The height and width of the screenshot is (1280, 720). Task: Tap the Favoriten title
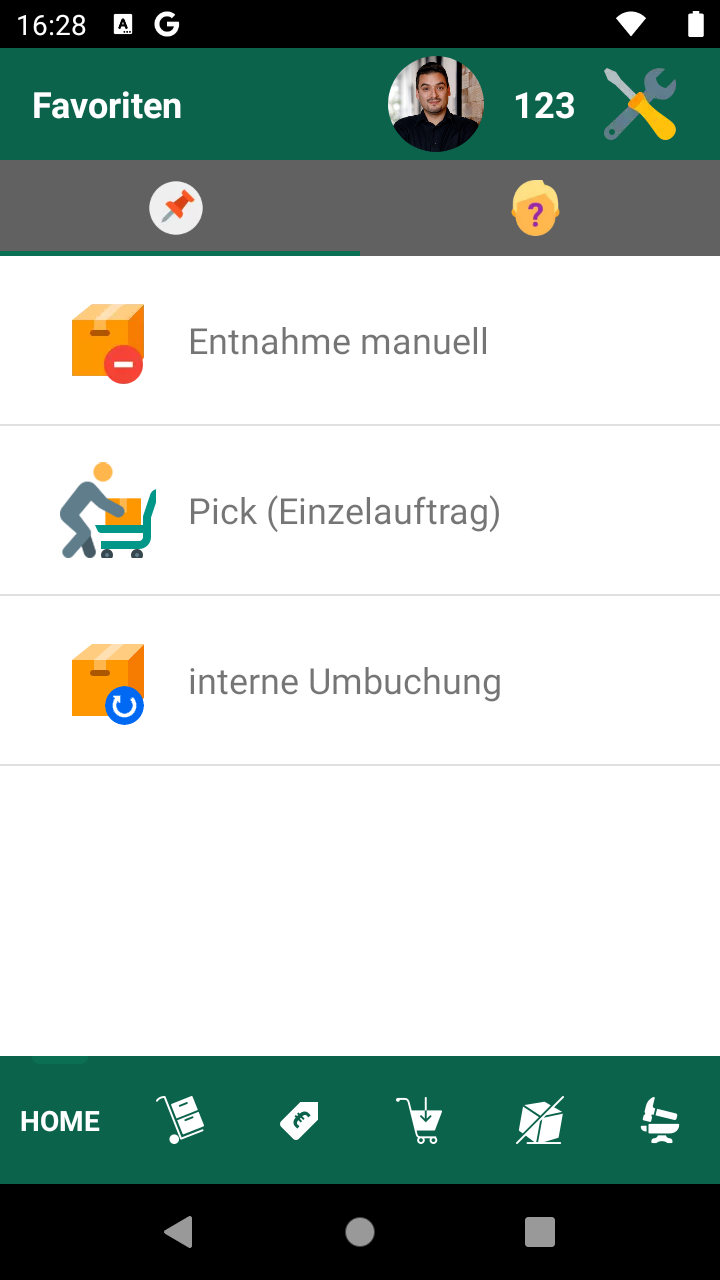coord(107,106)
